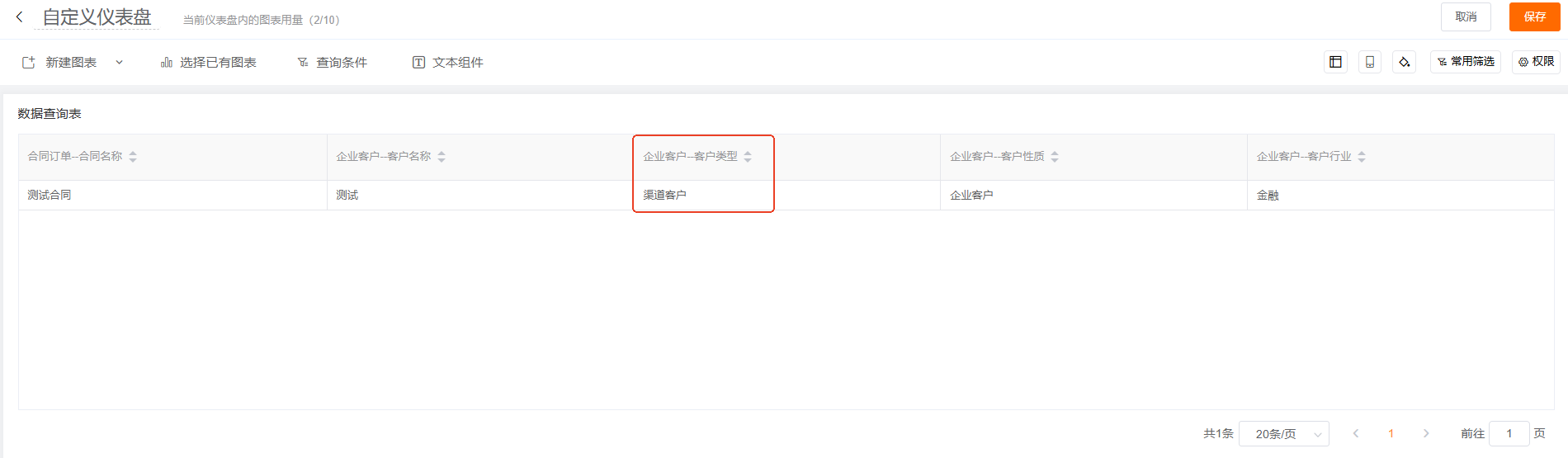Sort by 企业客户--客户行业 column arrows

pos(1362,157)
